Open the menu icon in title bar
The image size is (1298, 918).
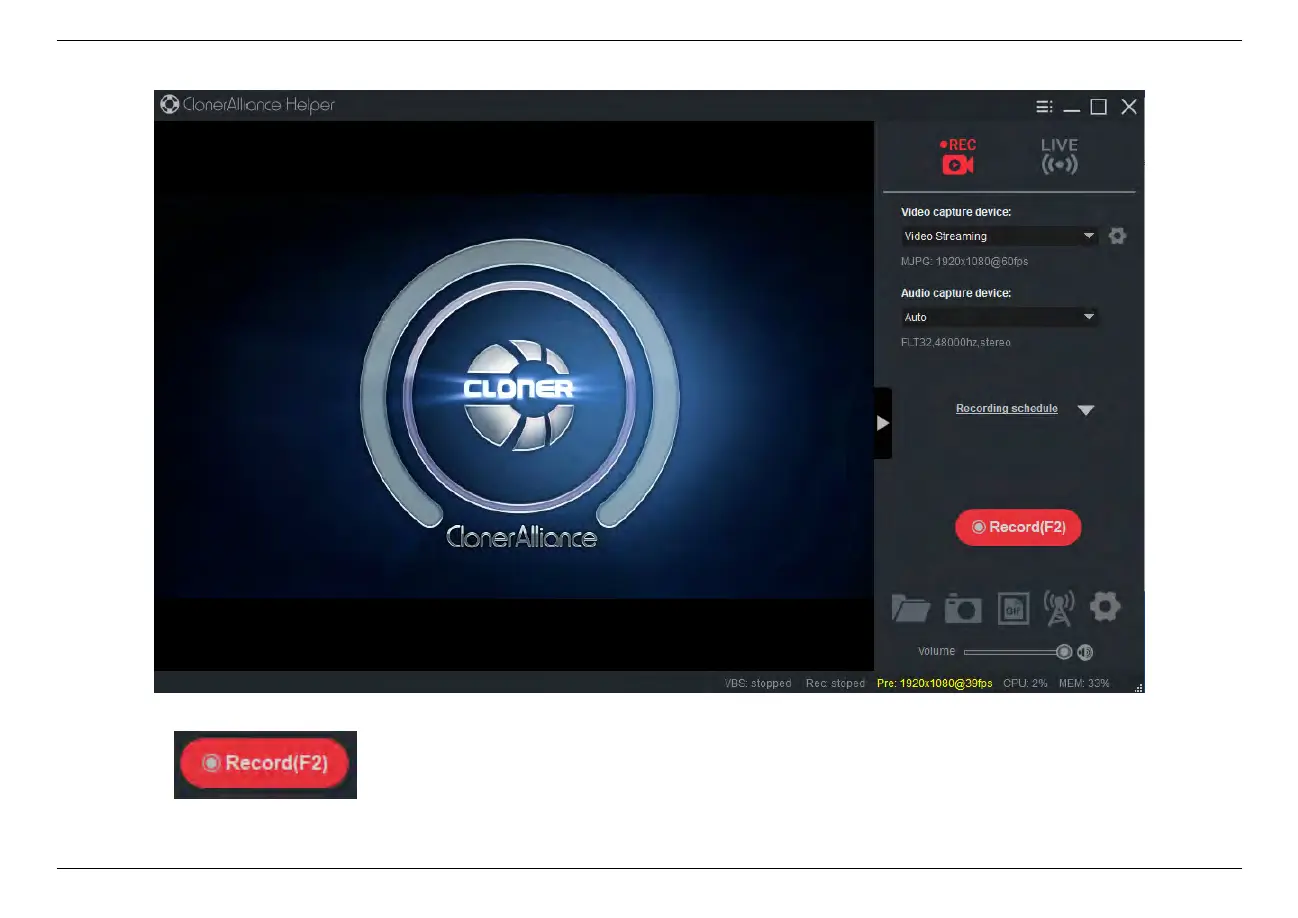click(x=1043, y=107)
